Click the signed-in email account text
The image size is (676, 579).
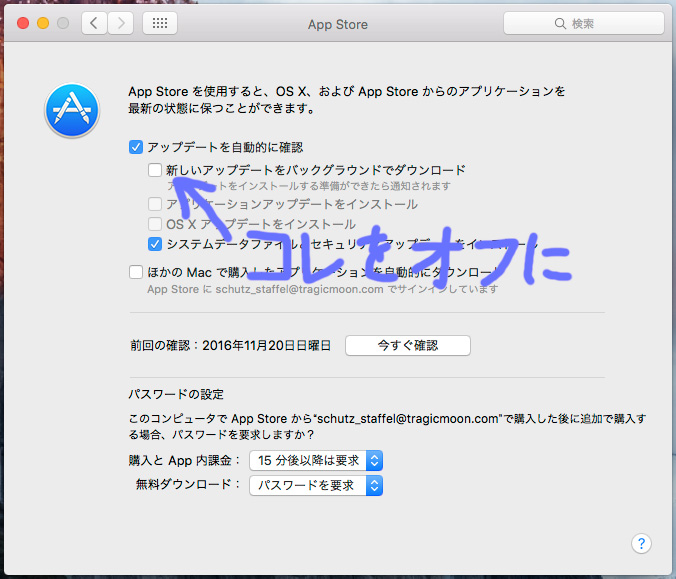pyautogui.click(x=322, y=289)
